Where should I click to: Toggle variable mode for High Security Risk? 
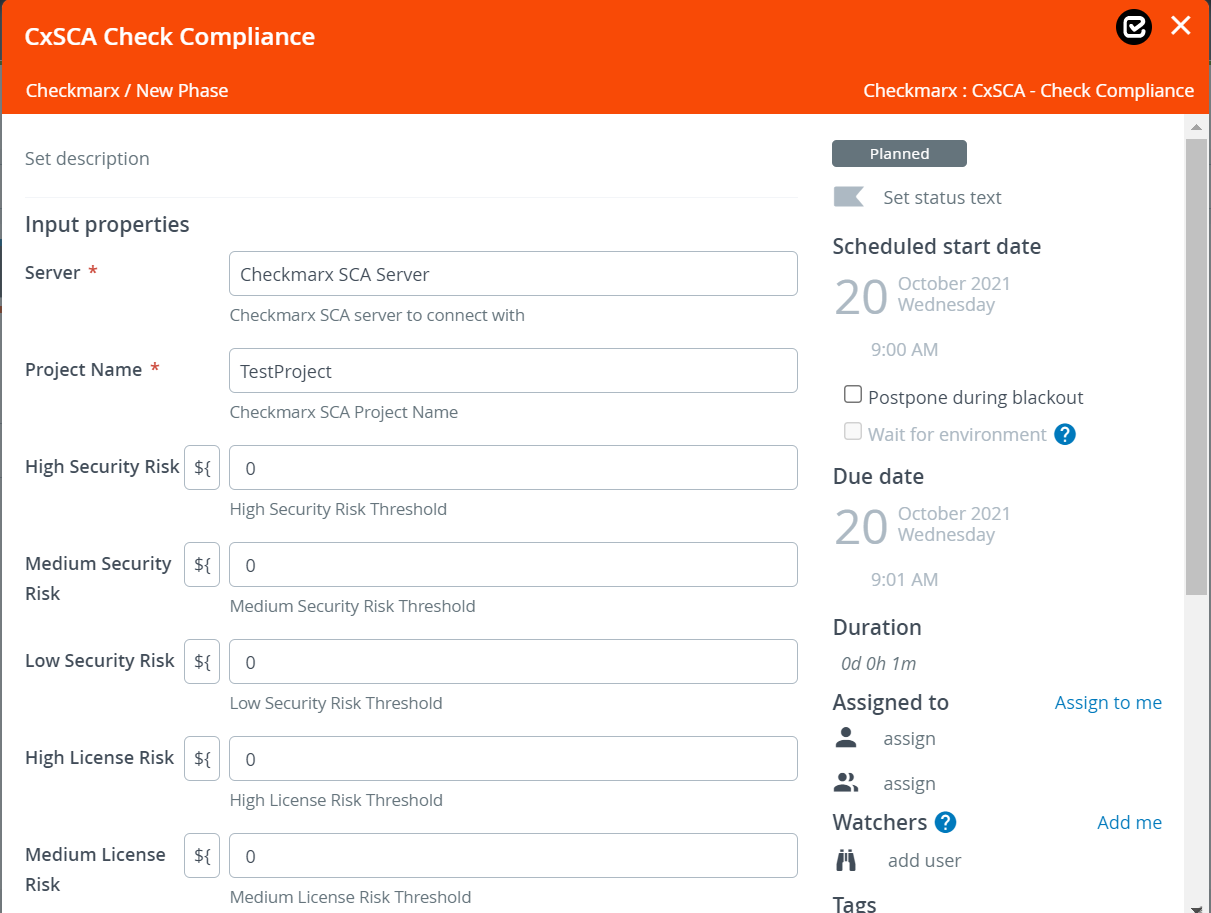point(202,468)
